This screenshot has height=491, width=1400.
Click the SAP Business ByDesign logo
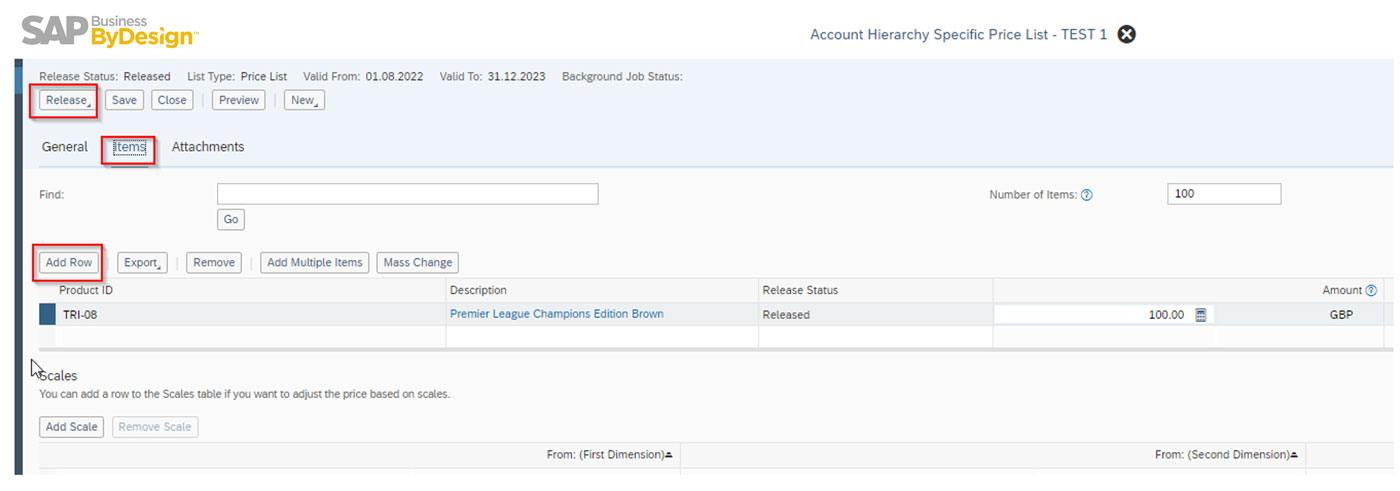[110, 30]
